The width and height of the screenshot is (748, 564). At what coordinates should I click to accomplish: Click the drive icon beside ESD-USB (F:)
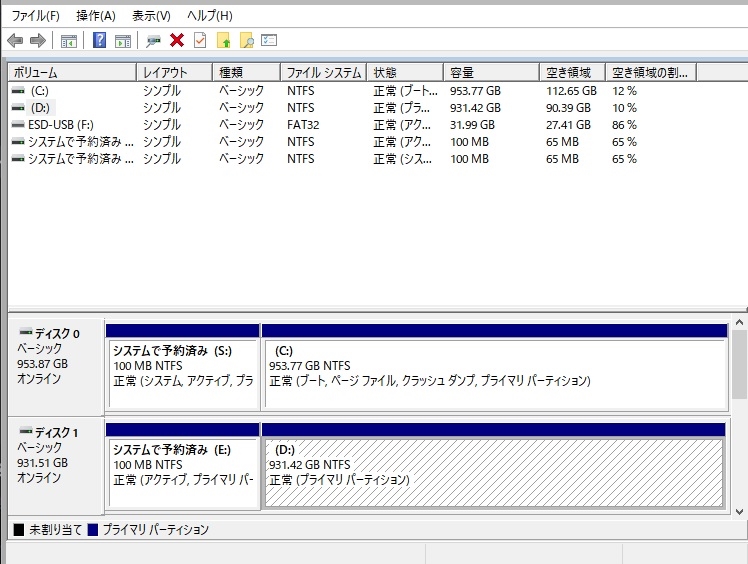coord(18,125)
